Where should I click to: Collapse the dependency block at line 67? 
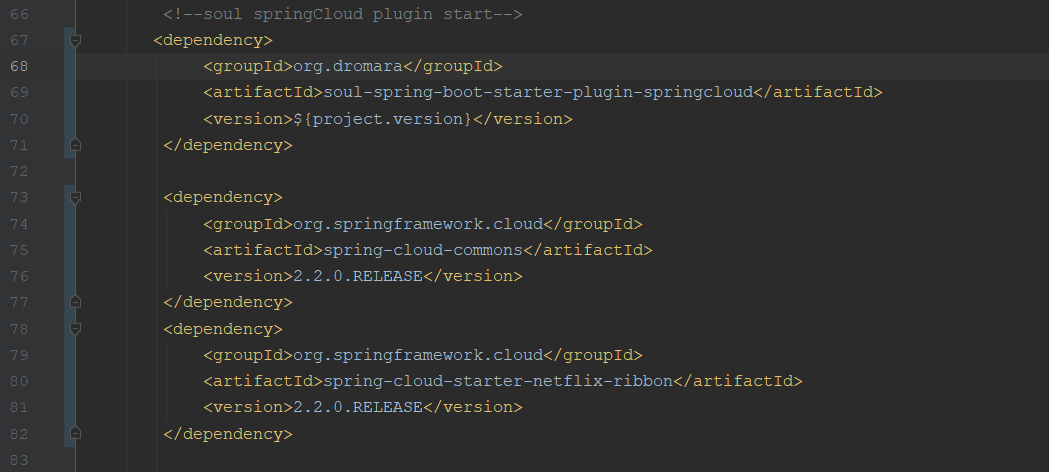[76, 41]
